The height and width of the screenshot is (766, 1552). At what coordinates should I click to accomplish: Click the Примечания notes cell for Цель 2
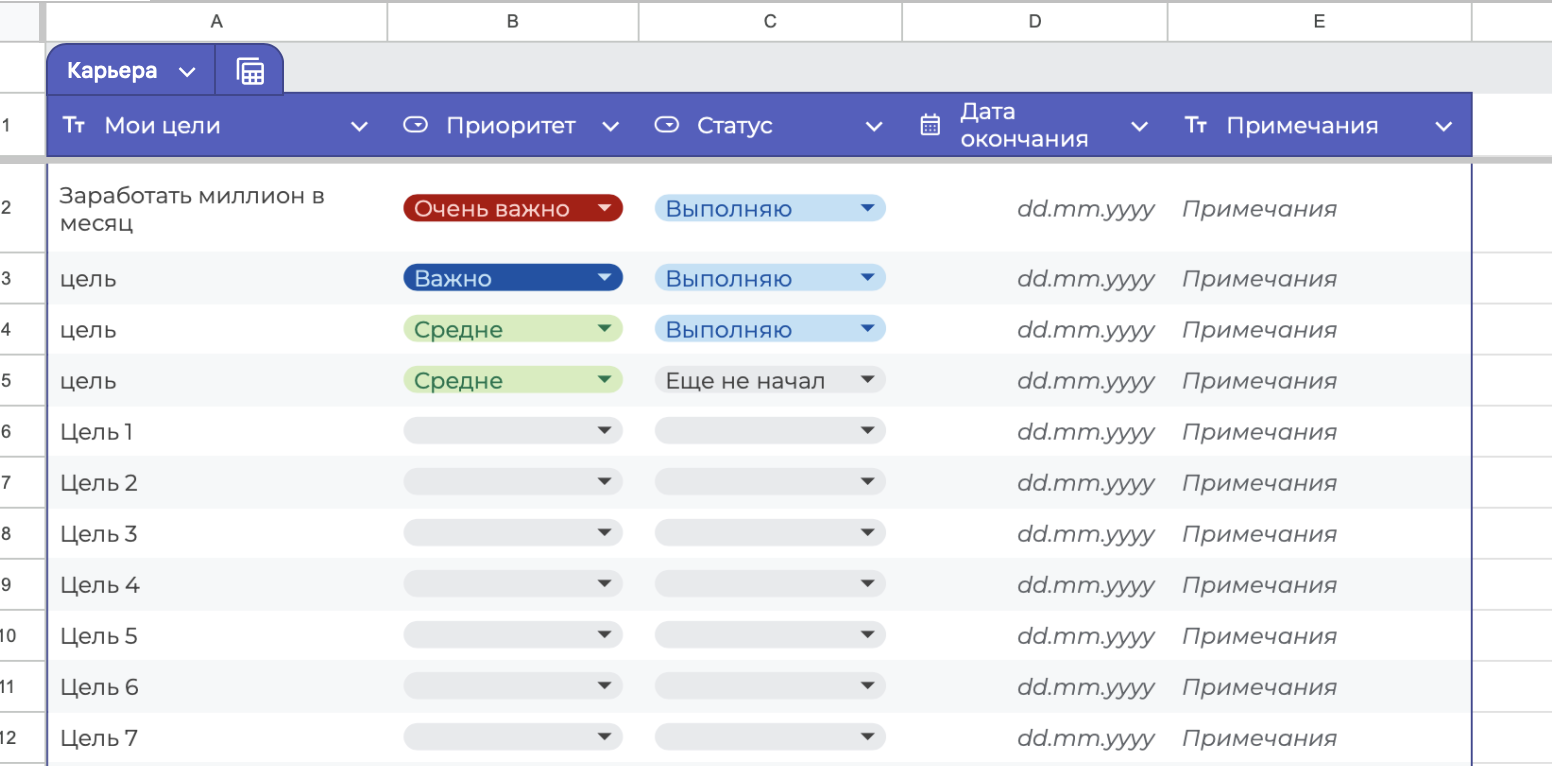[1320, 482]
